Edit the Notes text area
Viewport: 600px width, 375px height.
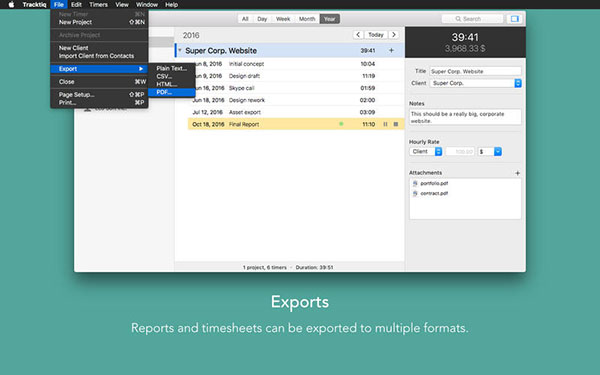(x=465, y=117)
